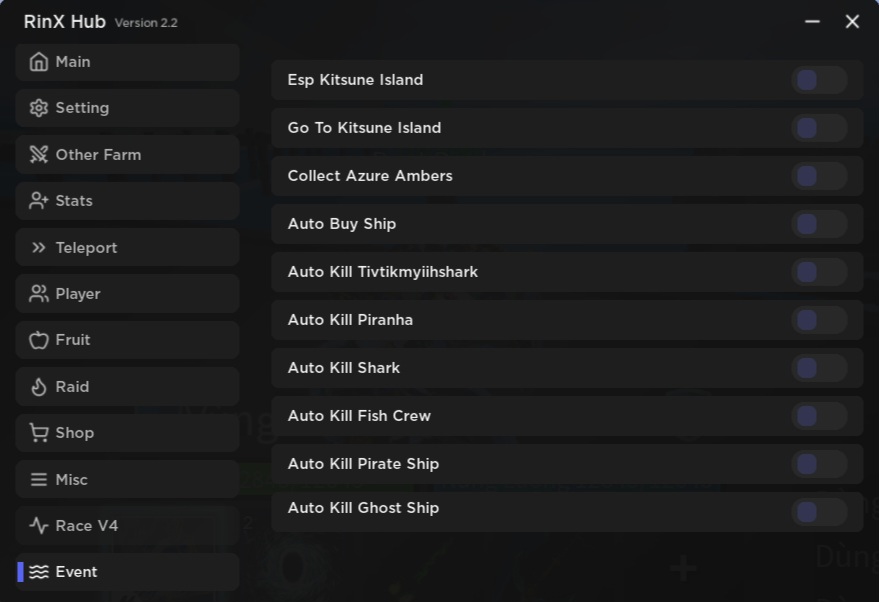Switch on Auto Kill Ghost Ship
The width and height of the screenshot is (879, 602).
click(x=818, y=512)
